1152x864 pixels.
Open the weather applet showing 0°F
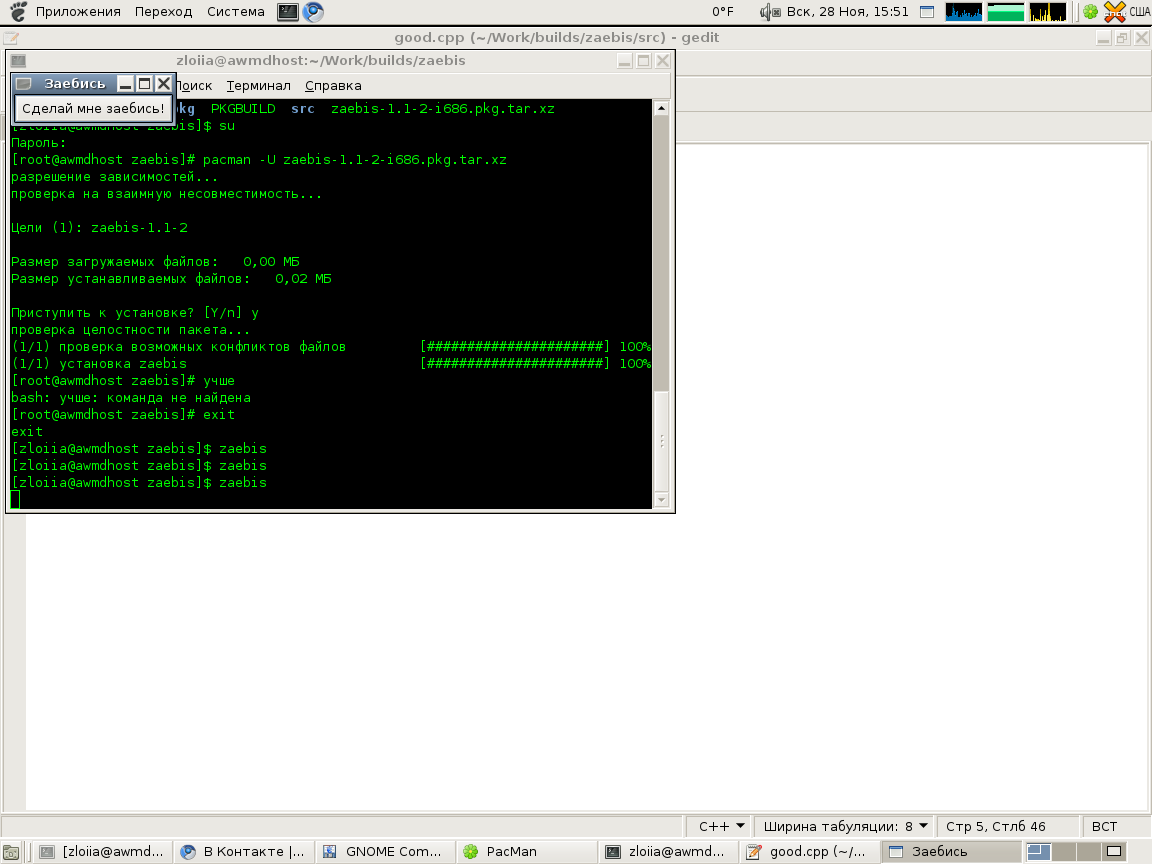722,12
